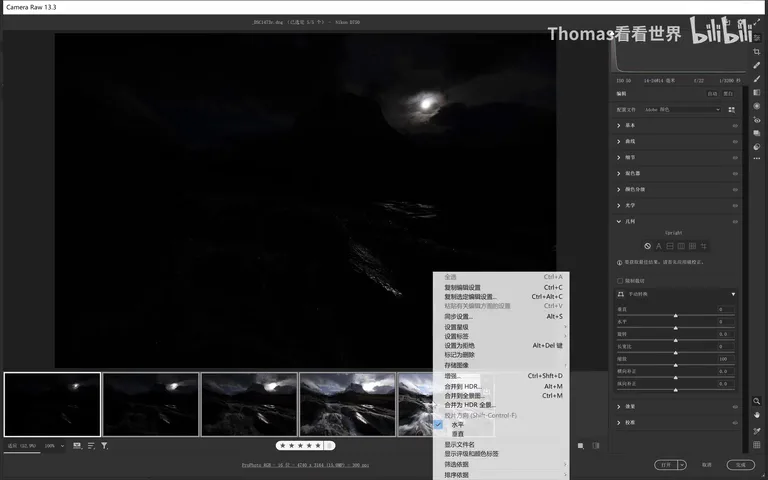Choose 增强... in context menu

453,376
